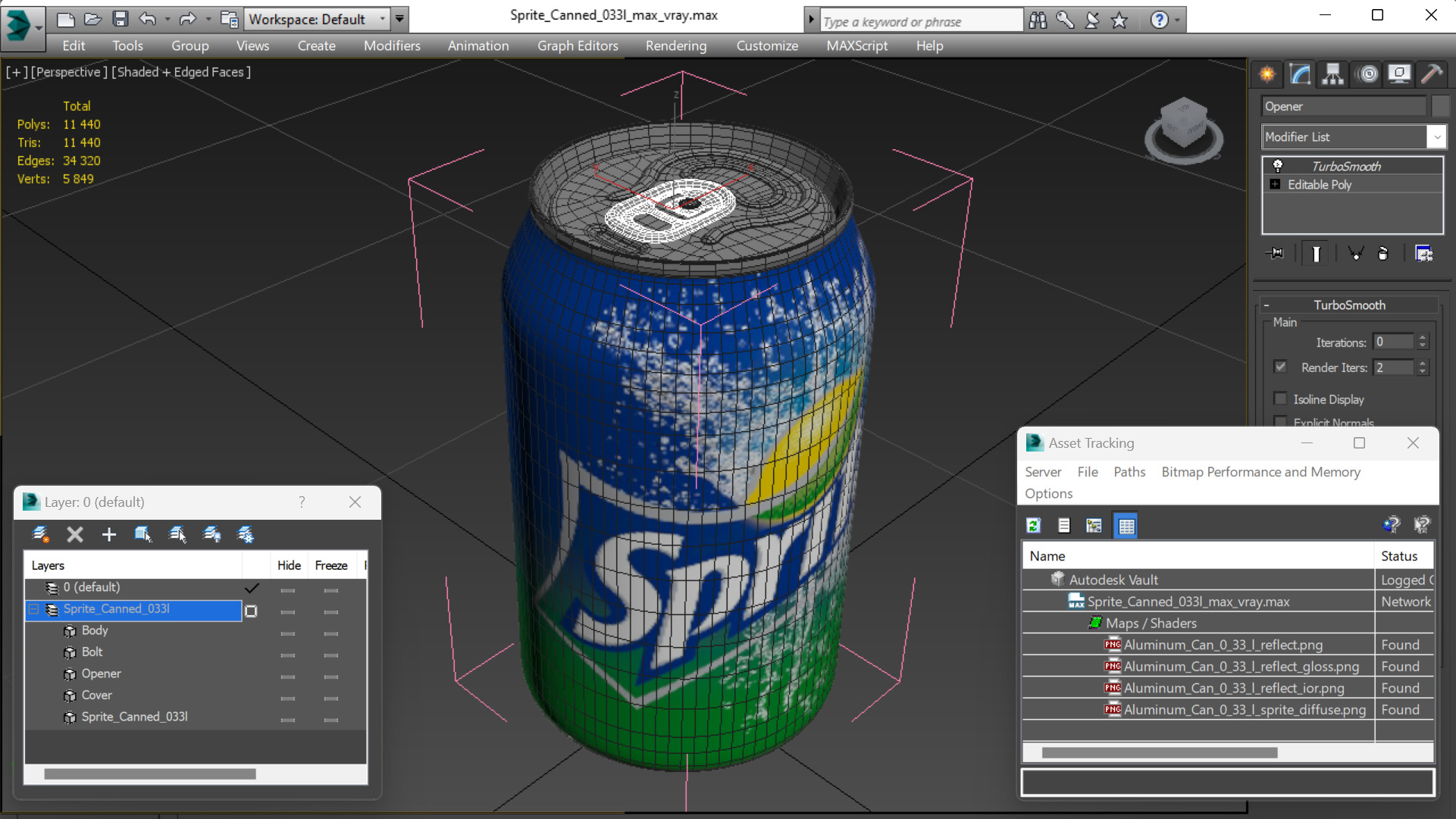Viewport: 1456px width, 819px height.
Task: Click the Shaded + Edged Faces viewport label
Action: 181,72
